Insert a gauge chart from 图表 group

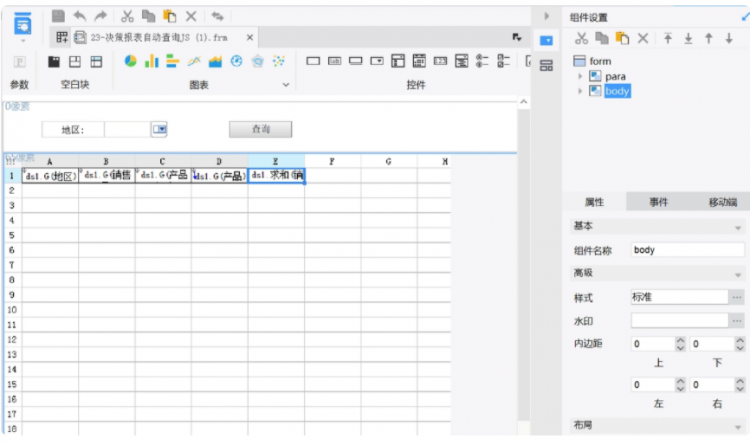(x=236, y=61)
